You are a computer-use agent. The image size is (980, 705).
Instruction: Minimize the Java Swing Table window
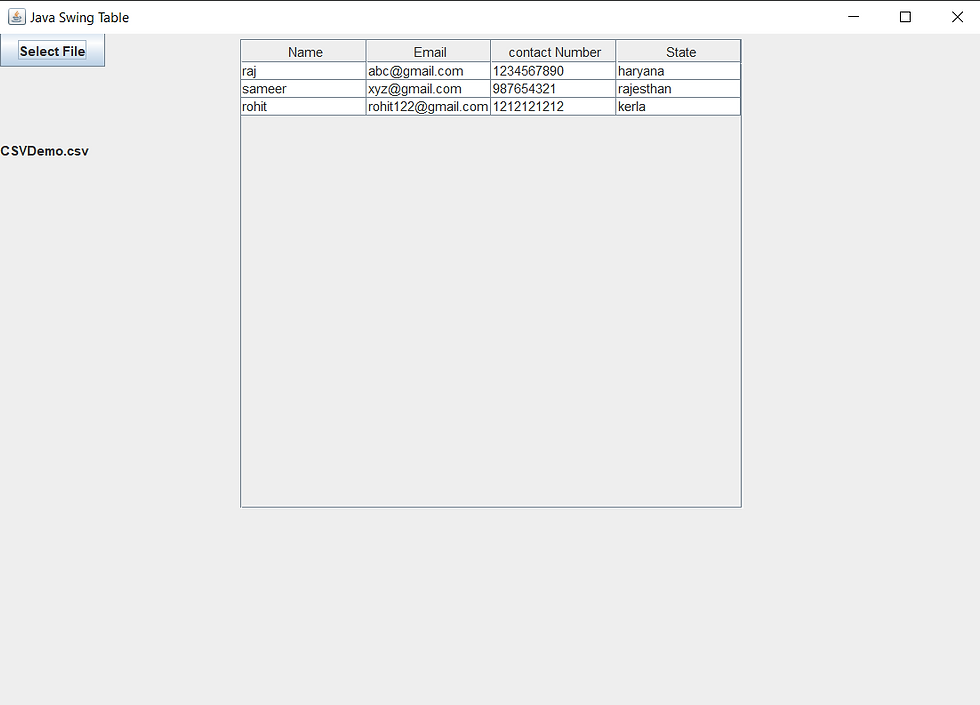[854, 17]
